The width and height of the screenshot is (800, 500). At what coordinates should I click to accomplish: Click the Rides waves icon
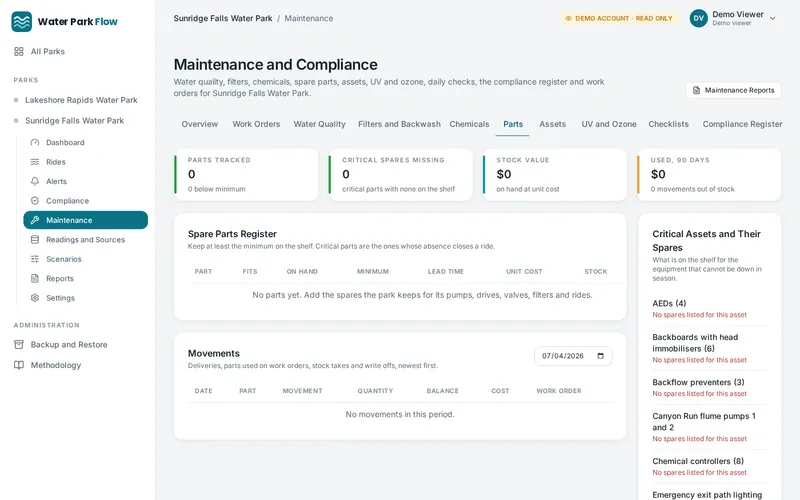coord(35,162)
